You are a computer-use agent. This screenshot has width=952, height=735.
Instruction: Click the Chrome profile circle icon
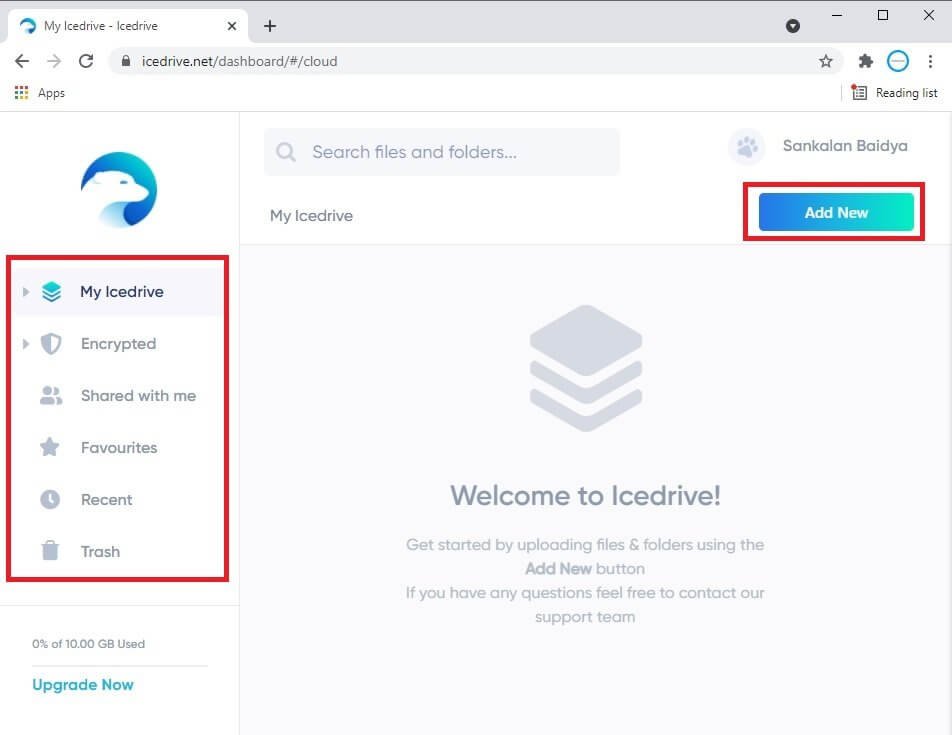click(x=898, y=61)
